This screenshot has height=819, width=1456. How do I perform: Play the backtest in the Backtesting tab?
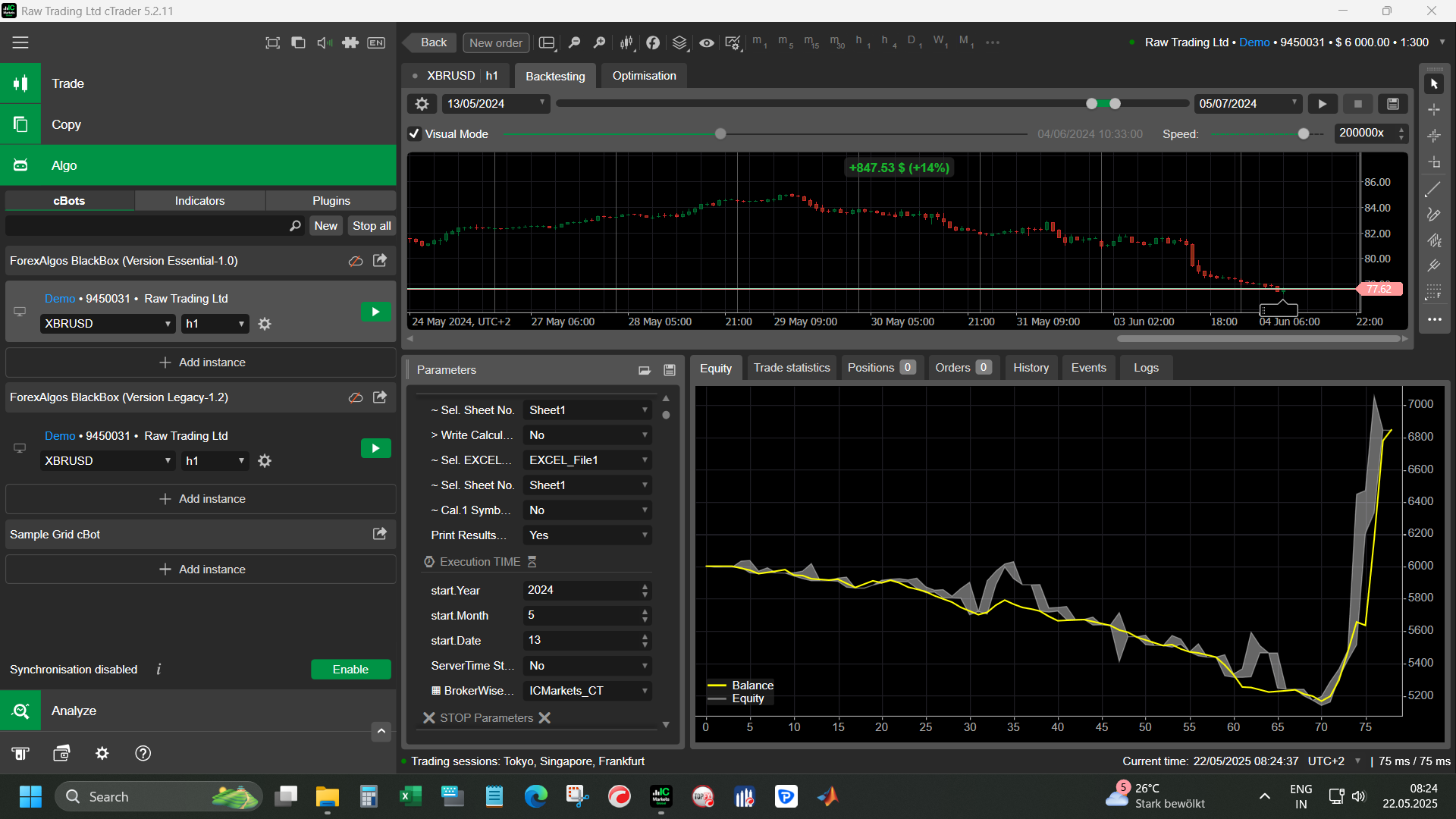tap(1322, 104)
